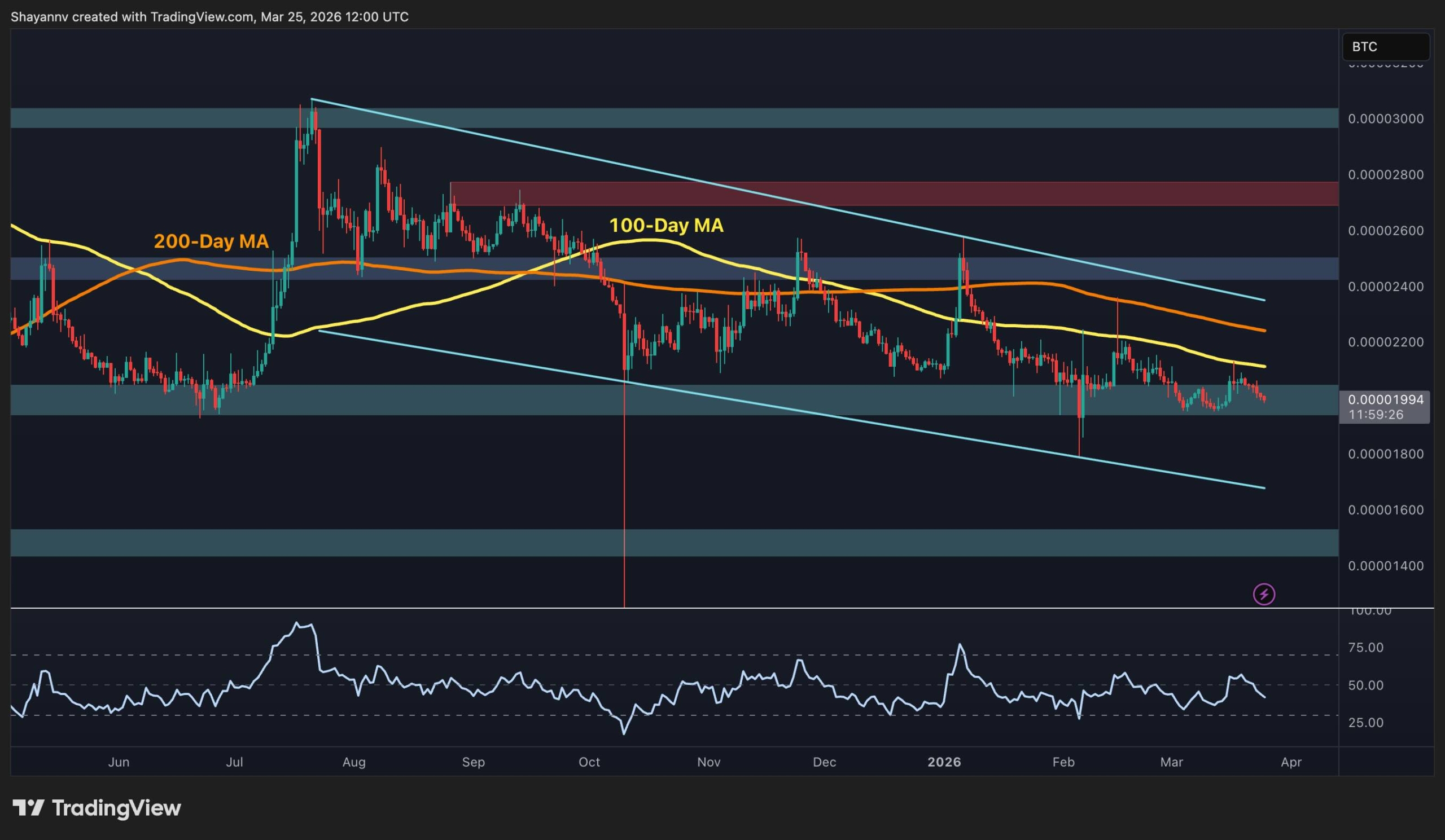Screen dimensions: 1445x840
Task: Click the candle countdown timer 11:59:26
Action: click(x=1376, y=414)
